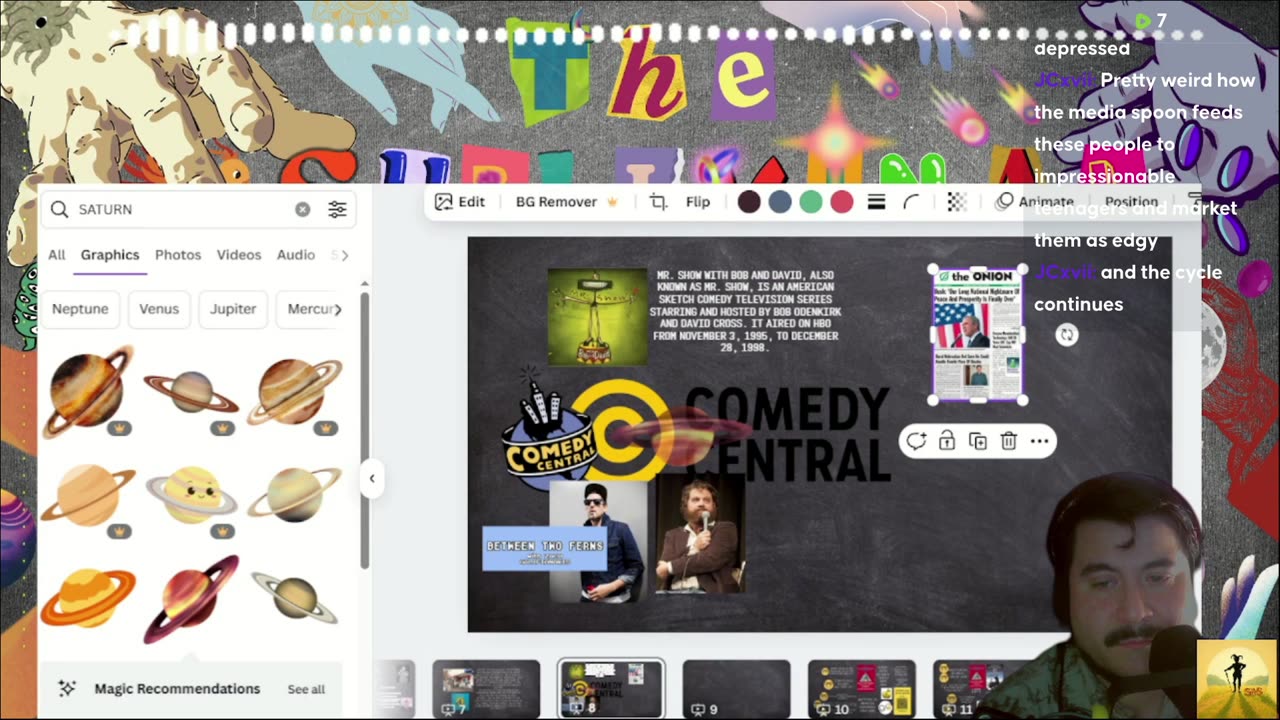
Task: Open the Position panel
Action: tap(1131, 202)
